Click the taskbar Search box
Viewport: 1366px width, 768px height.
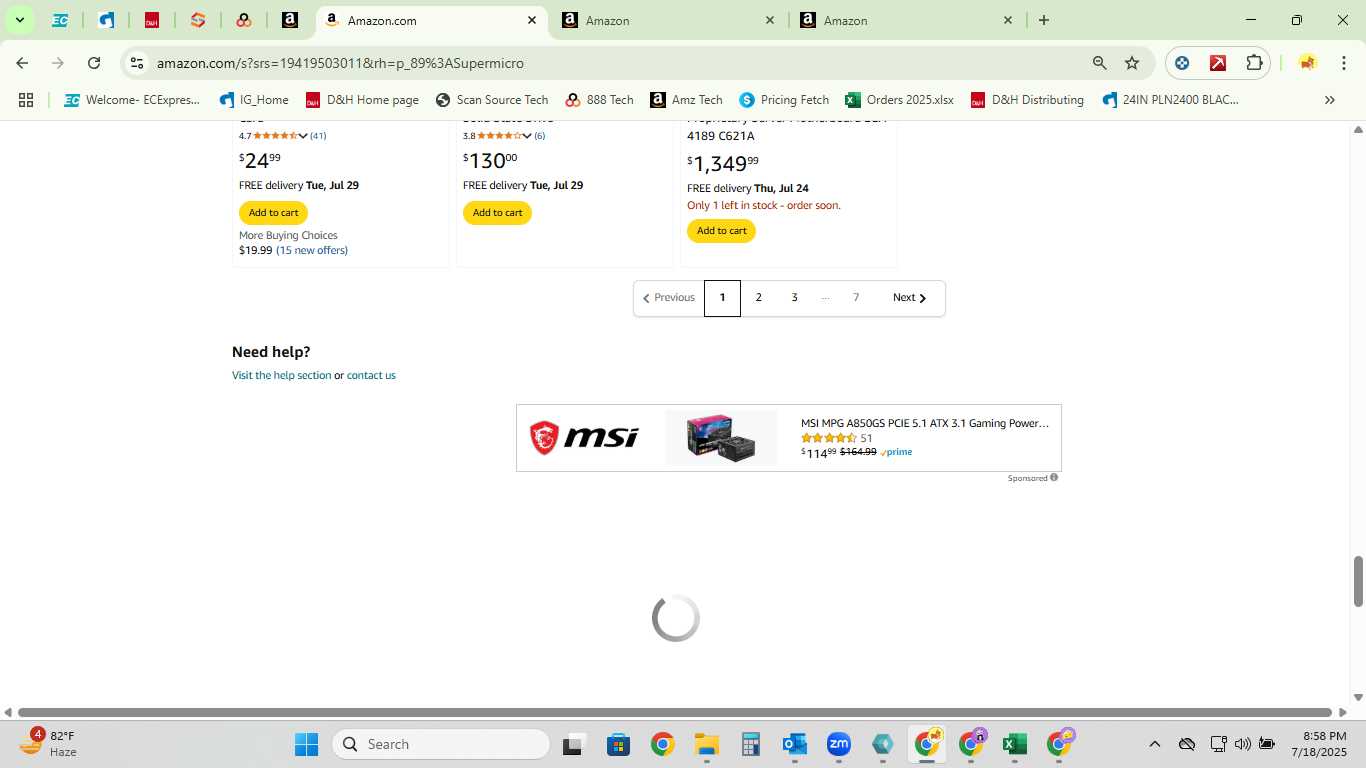(x=441, y=744)
